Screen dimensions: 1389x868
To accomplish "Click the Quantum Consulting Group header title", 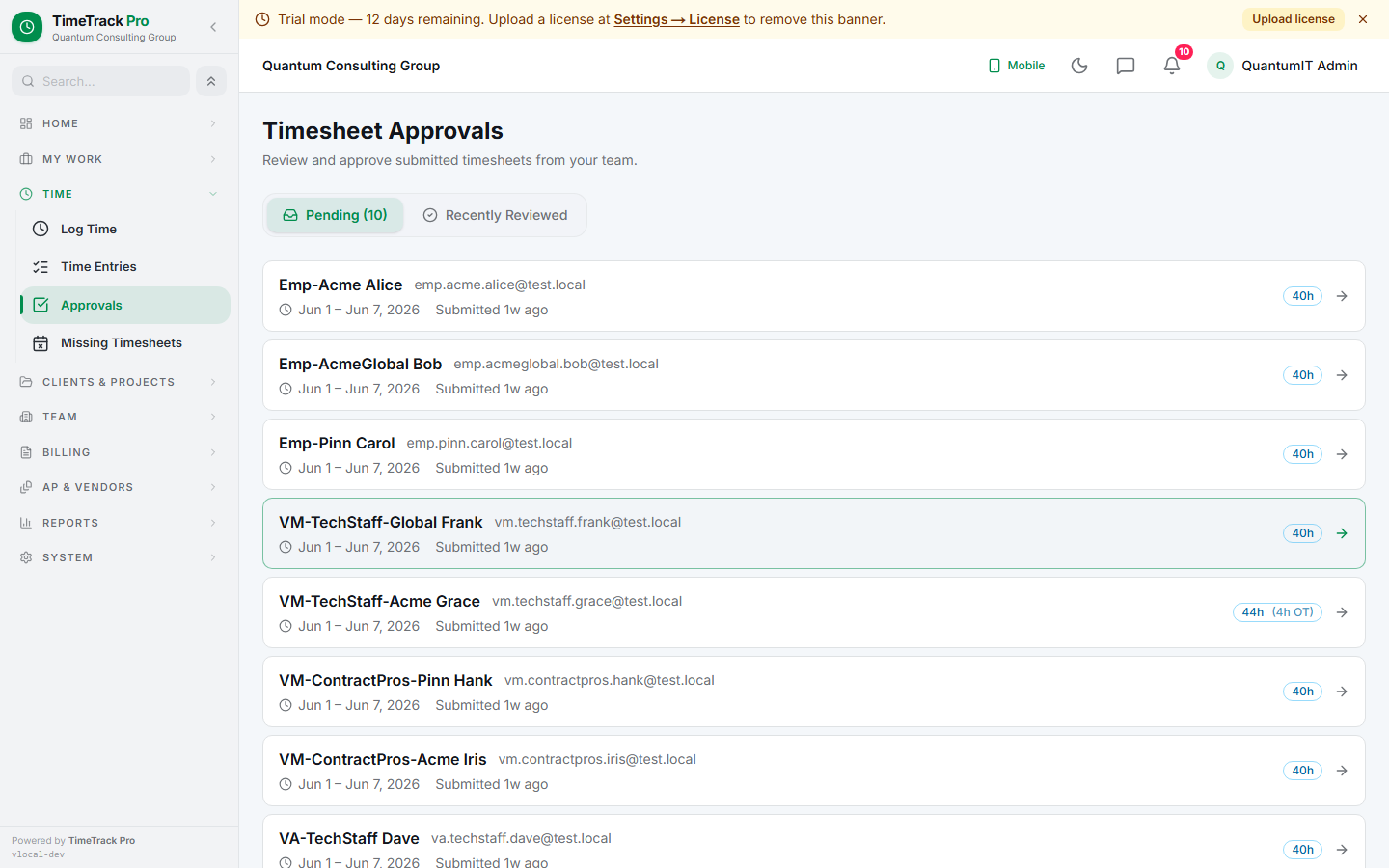I will [351, 66].
